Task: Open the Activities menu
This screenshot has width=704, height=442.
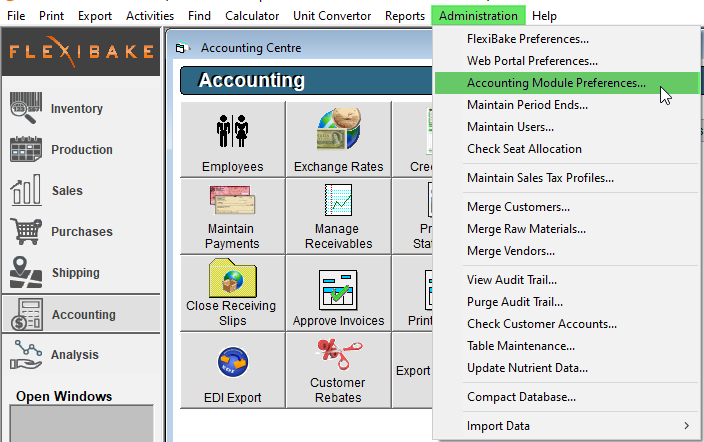Action: [150, 16]
